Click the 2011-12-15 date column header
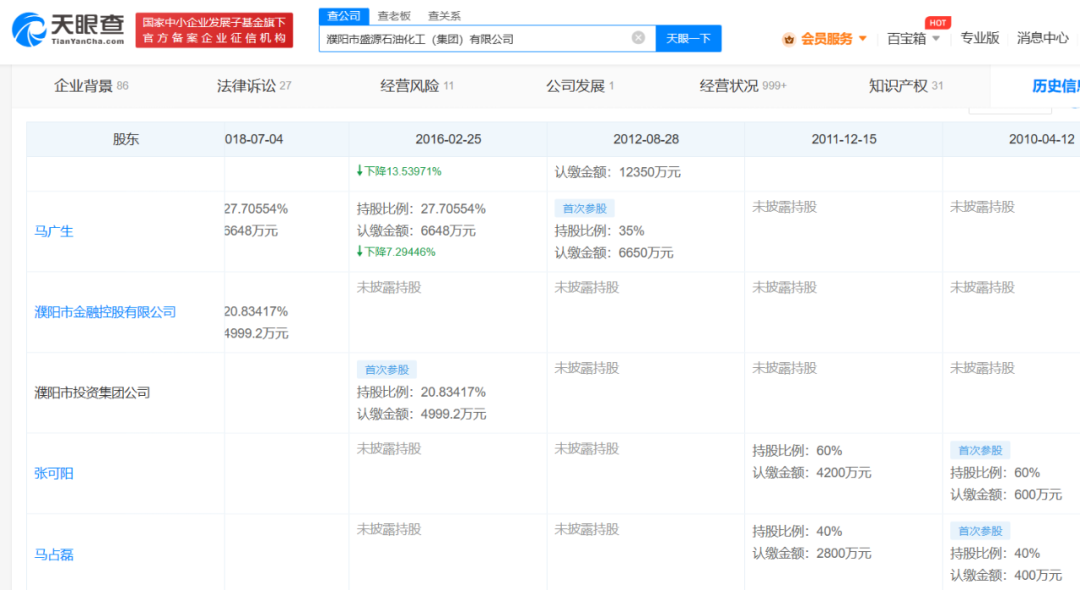The width and height of the screenshot is (1080, 590). 844,139
